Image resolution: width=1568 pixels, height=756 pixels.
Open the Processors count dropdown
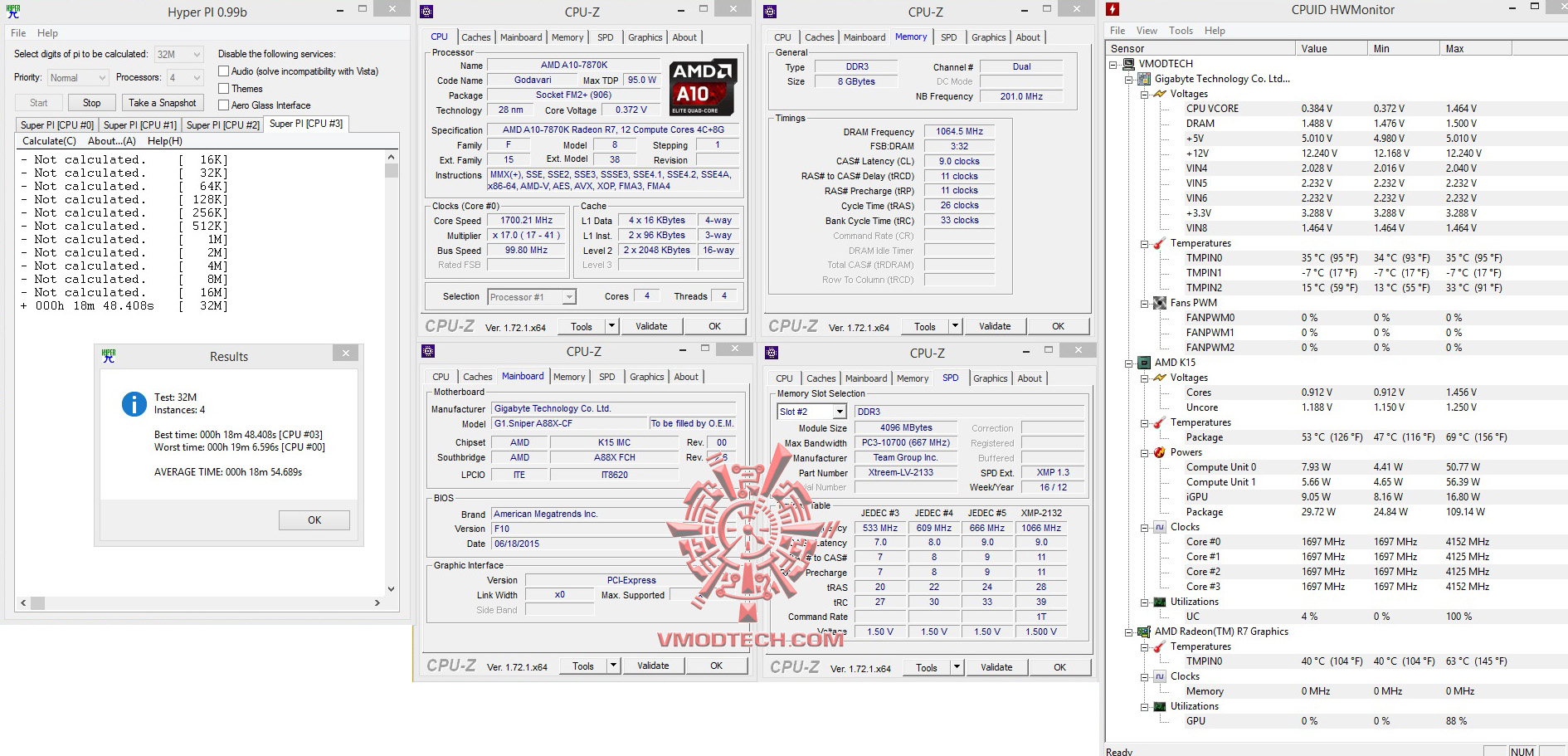click(x=185, y=77)
